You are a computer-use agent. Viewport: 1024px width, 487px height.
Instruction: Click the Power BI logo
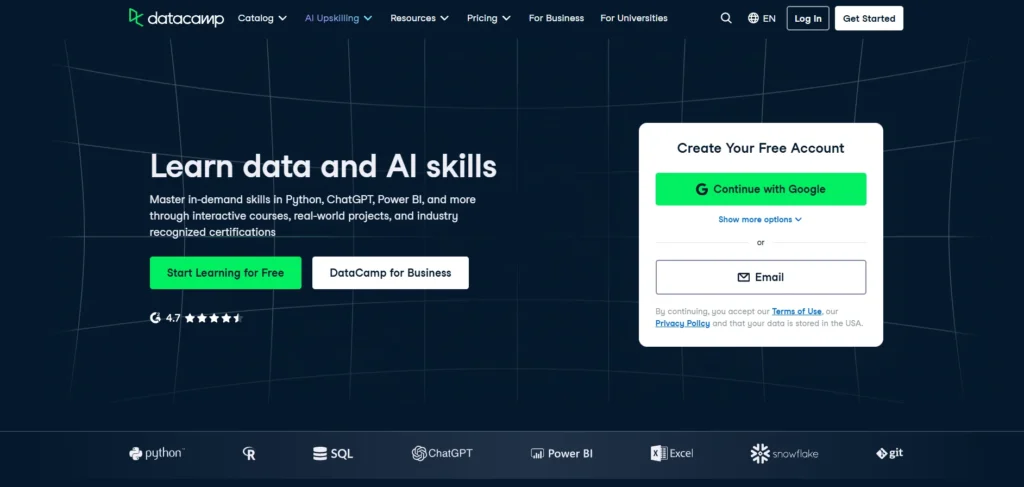[x=562, y=454]
